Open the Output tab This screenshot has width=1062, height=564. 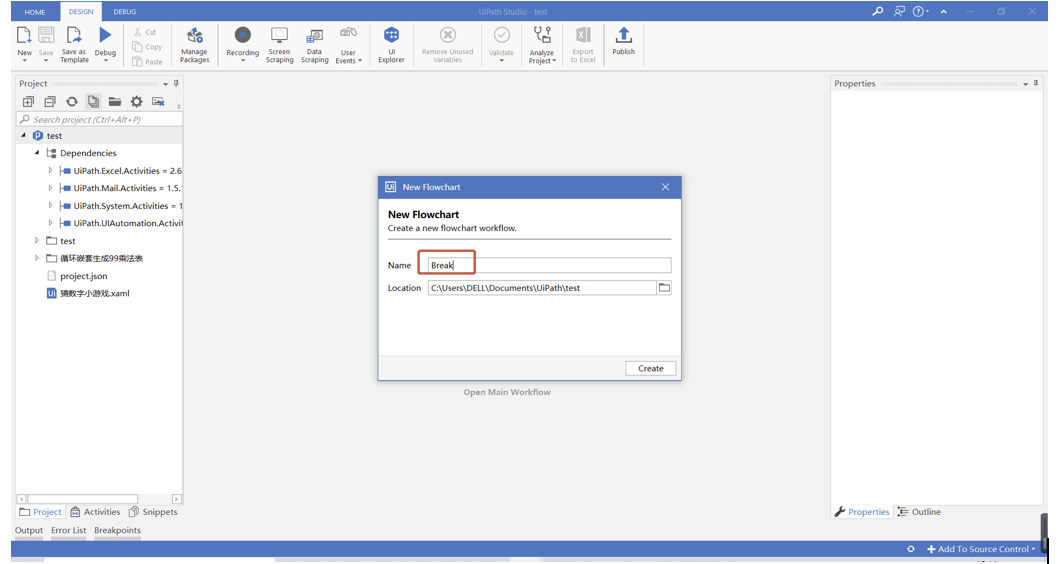(29, 530)
